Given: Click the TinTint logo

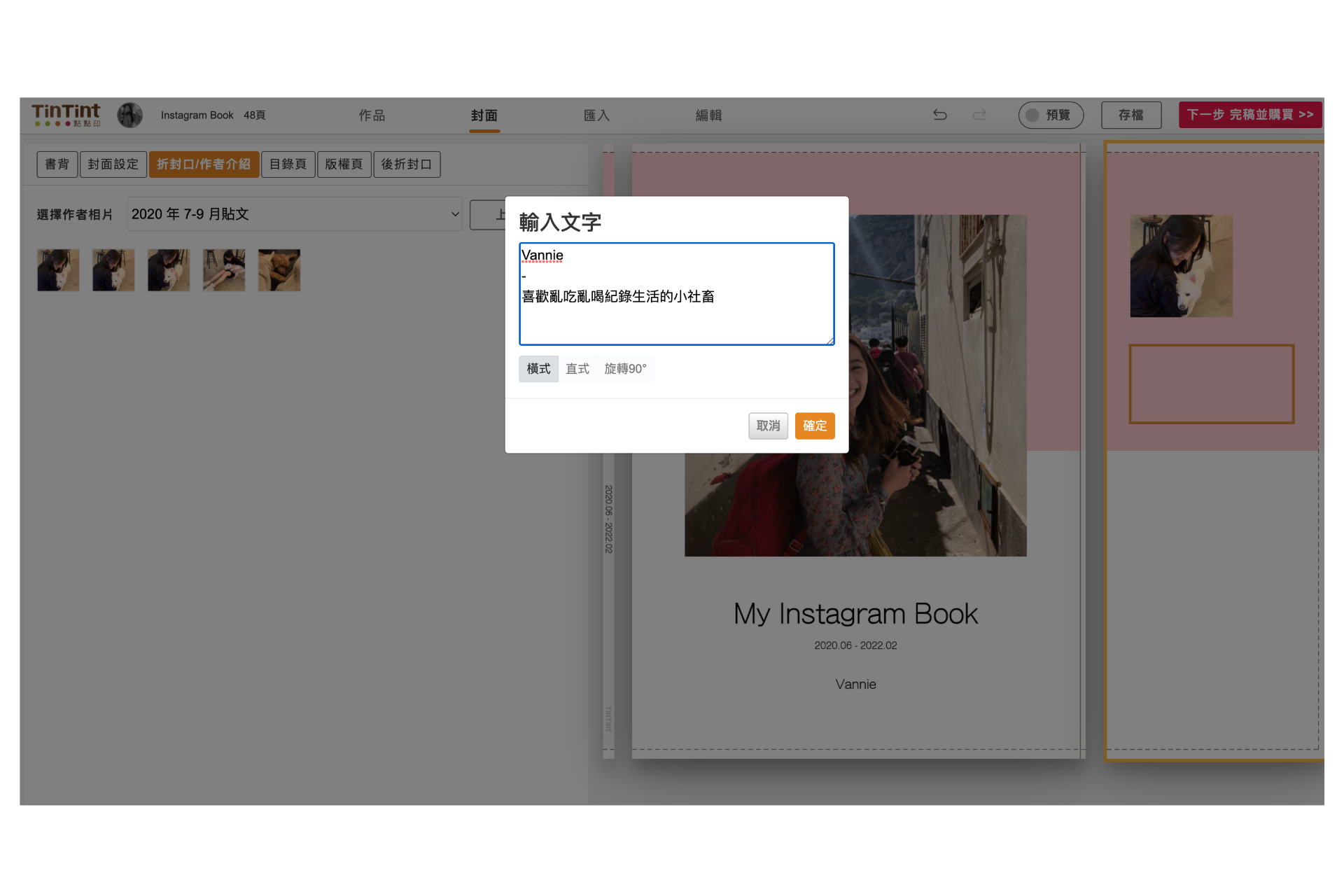Looking at the screenshot, I should [66, 115].
